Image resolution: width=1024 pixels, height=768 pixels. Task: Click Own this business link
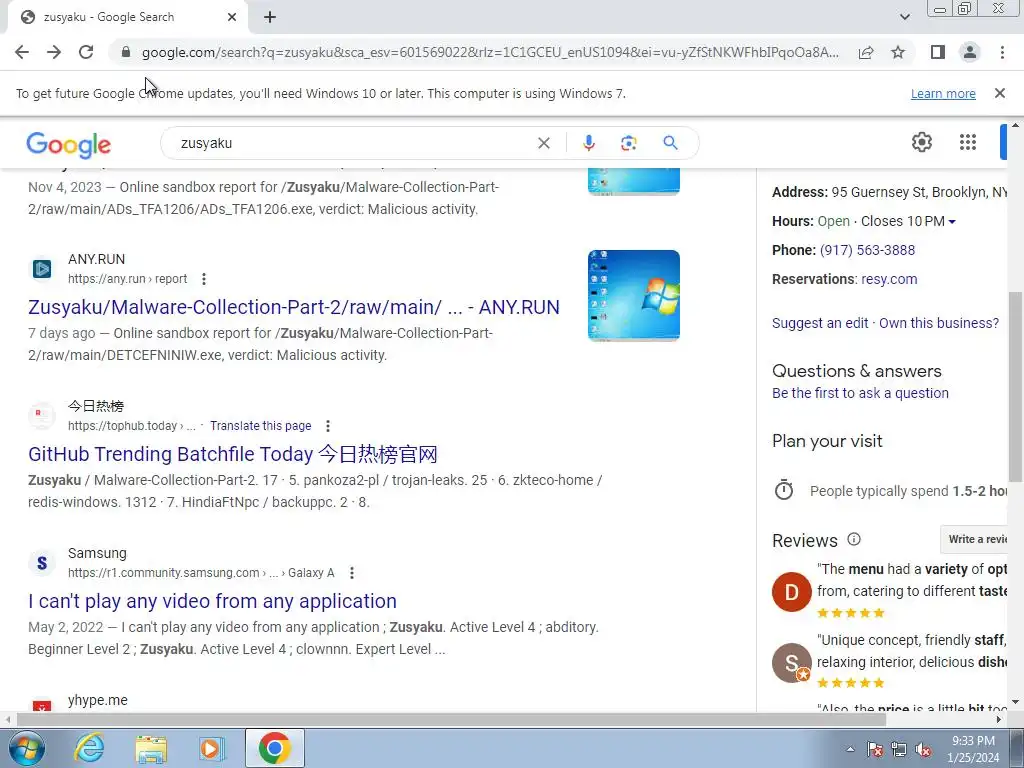938,323
